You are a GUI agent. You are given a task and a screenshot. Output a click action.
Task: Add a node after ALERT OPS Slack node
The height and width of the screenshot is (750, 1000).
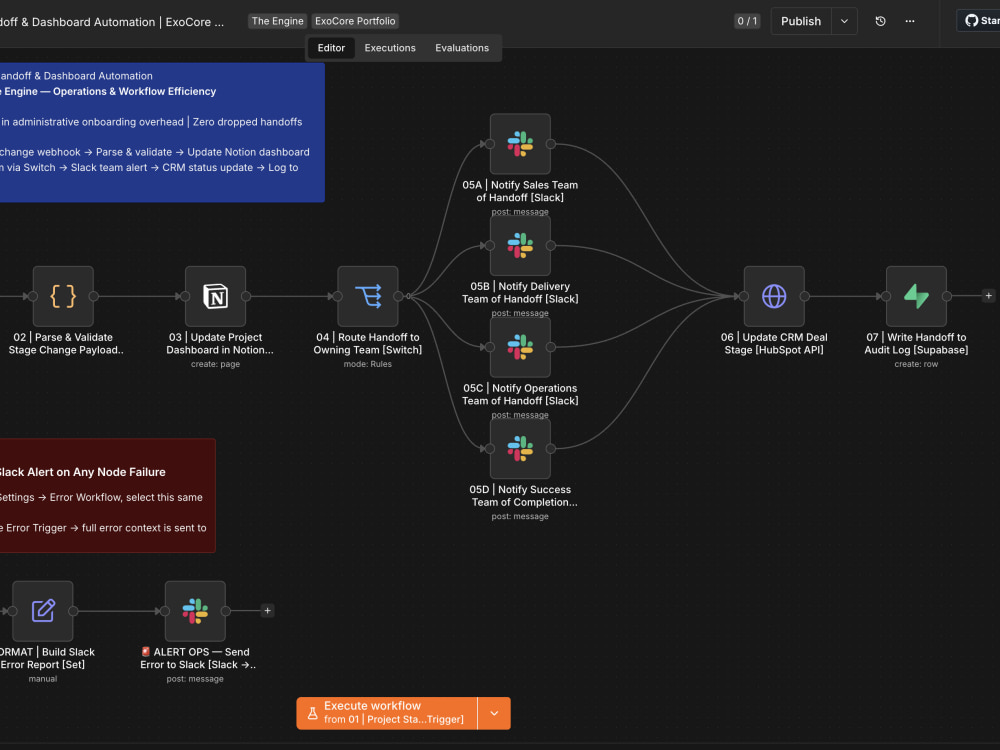(x=268, y=611)
